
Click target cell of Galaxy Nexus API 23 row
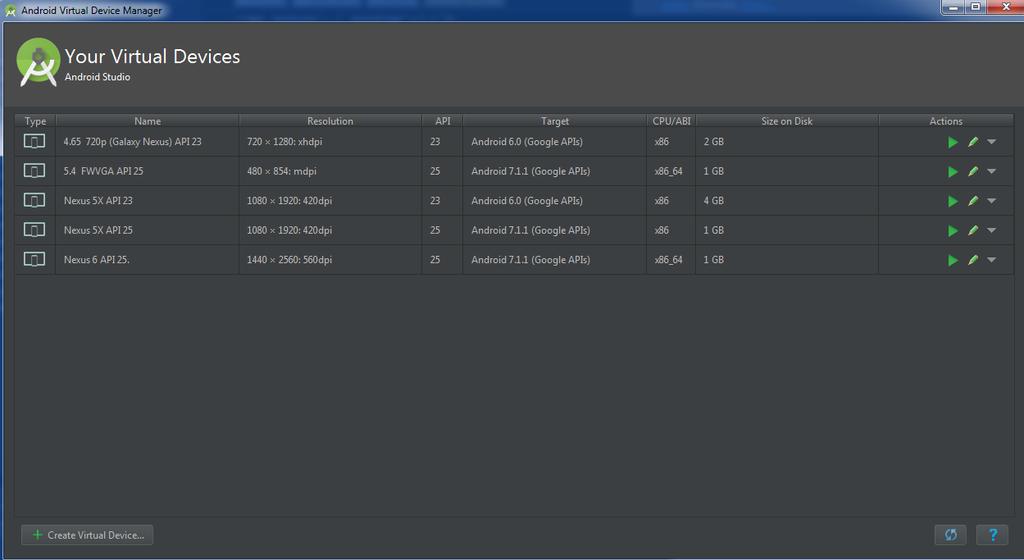tap(554, 142)
